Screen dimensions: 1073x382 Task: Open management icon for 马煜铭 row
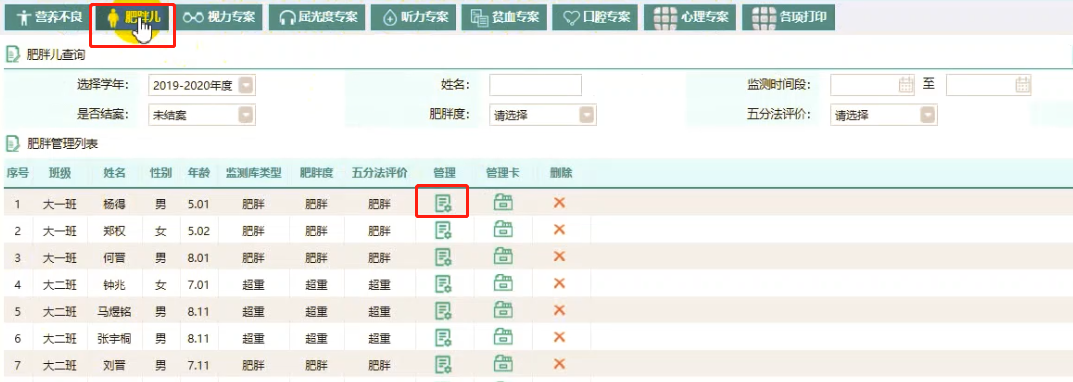coord(443,311)
